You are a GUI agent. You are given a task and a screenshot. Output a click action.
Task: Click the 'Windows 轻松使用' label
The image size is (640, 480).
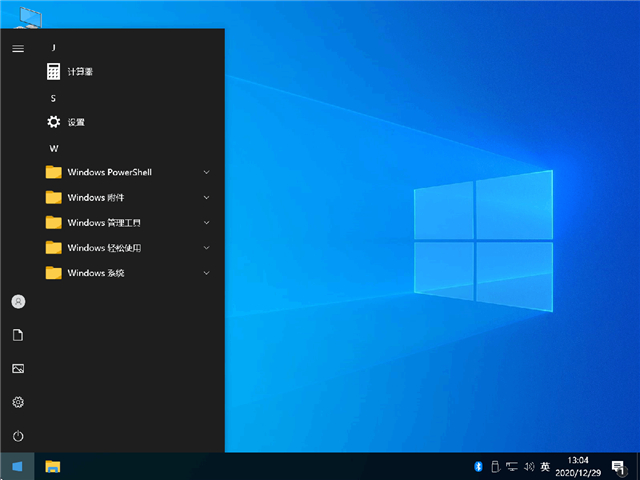pos(104,248)
